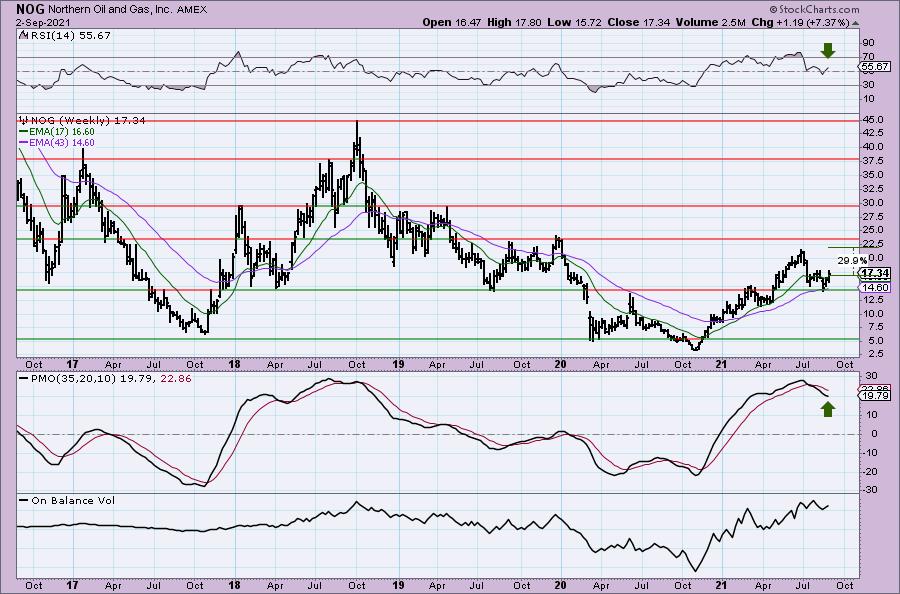Viewport: 900px width, 594px height.
Task: Click the Open 16.47 value
Action: (x=452, y=22)
